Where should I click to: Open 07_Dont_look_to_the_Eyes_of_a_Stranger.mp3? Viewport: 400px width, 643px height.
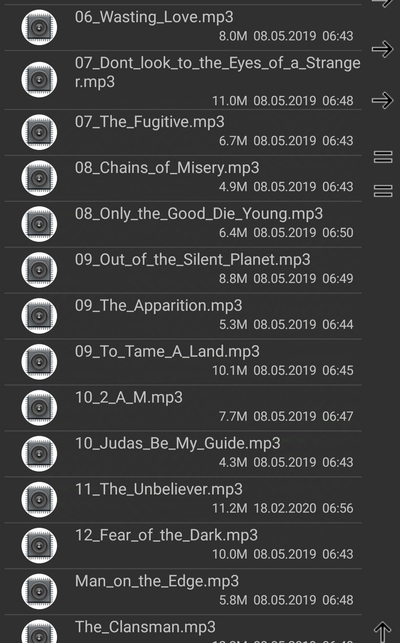[183, 80]
